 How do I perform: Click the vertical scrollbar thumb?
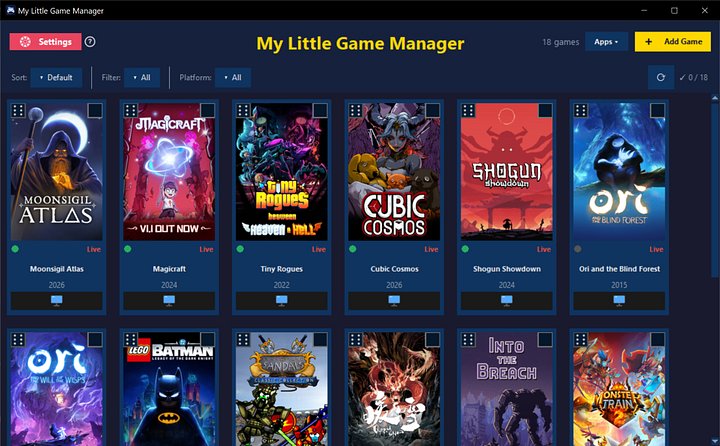pos(714,190)
